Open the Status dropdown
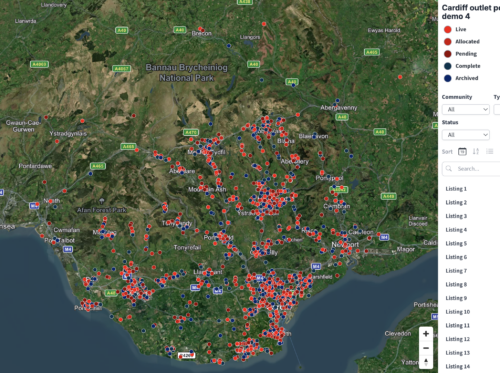Image resolution: width=500 pixels, height=373 pixels. point(466,135)
